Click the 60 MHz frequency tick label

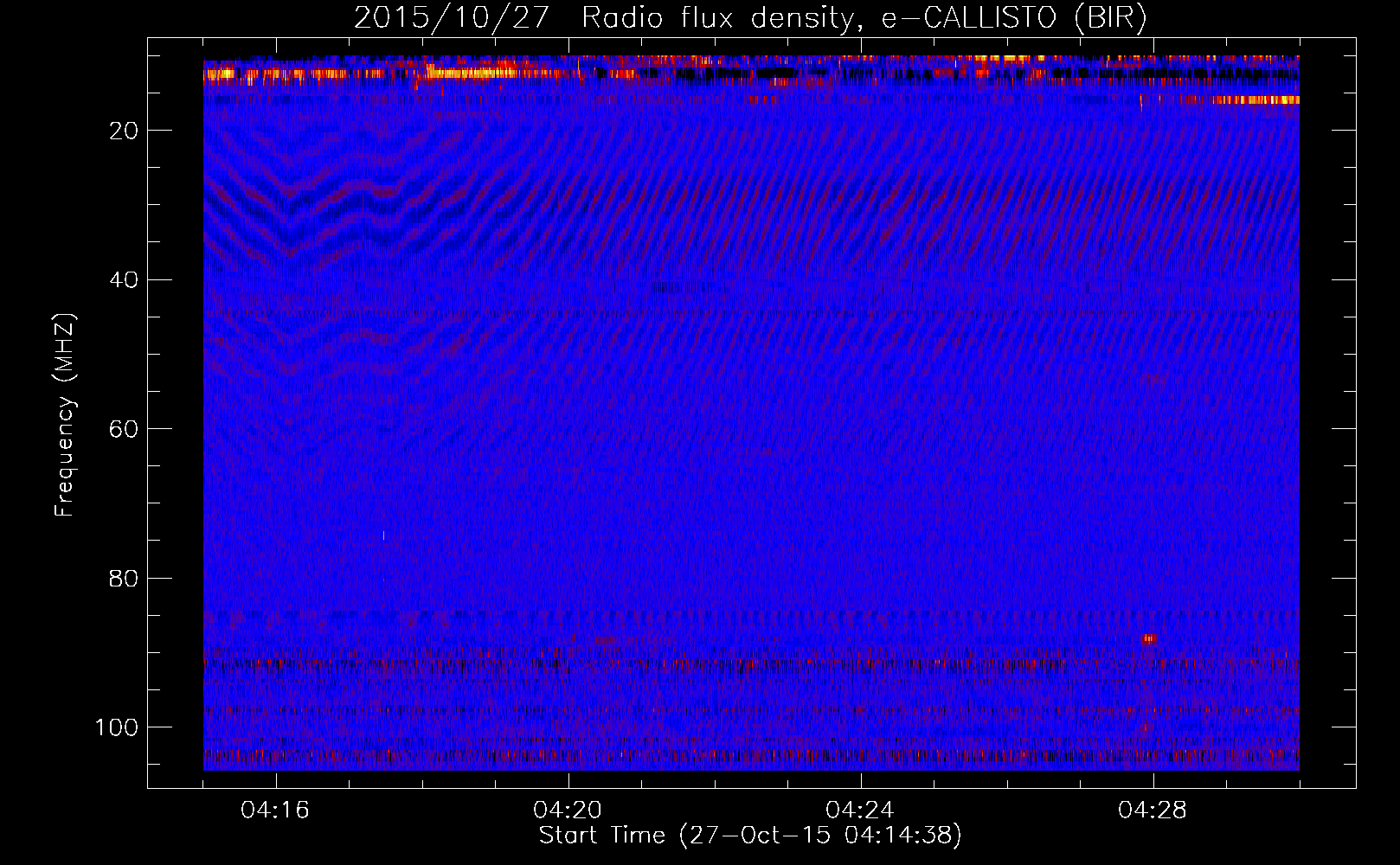125,429
